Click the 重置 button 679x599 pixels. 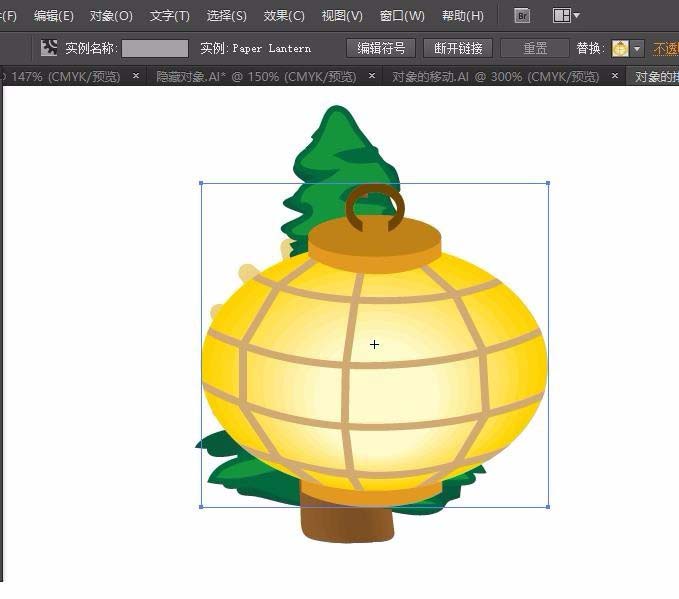point(535,48)
